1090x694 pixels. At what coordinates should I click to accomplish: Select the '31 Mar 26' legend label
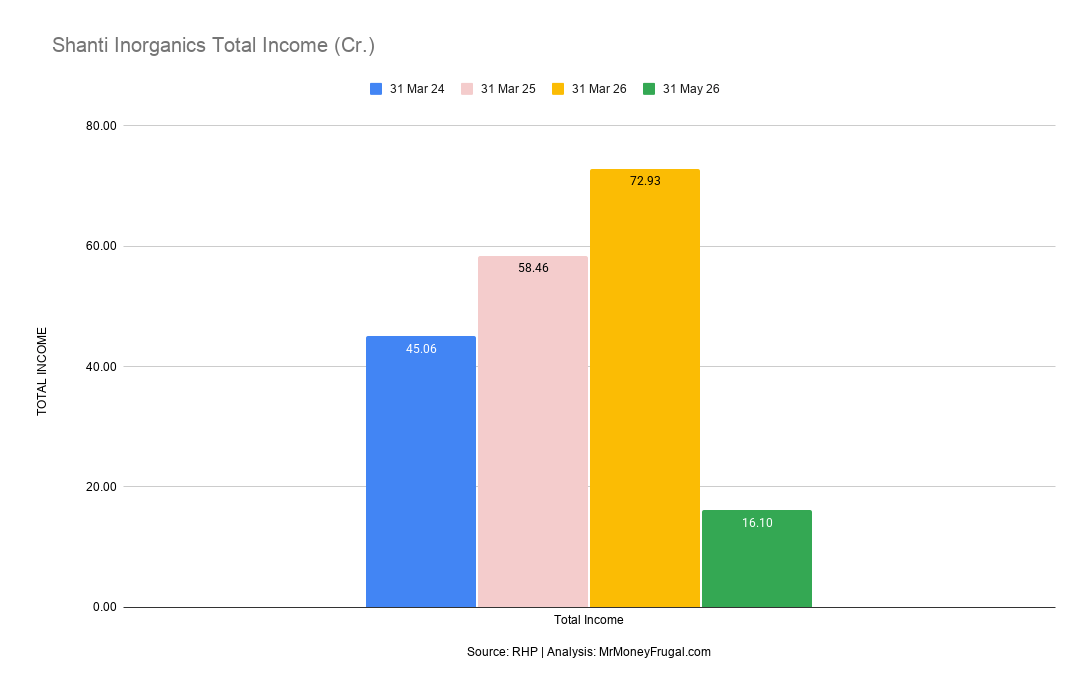(599, 89)
